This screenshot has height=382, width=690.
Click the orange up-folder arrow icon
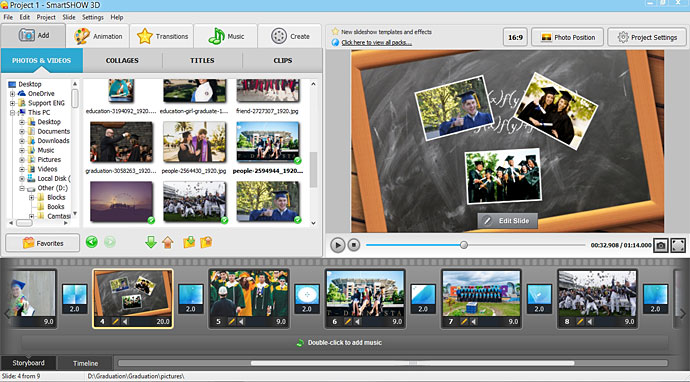168,242
